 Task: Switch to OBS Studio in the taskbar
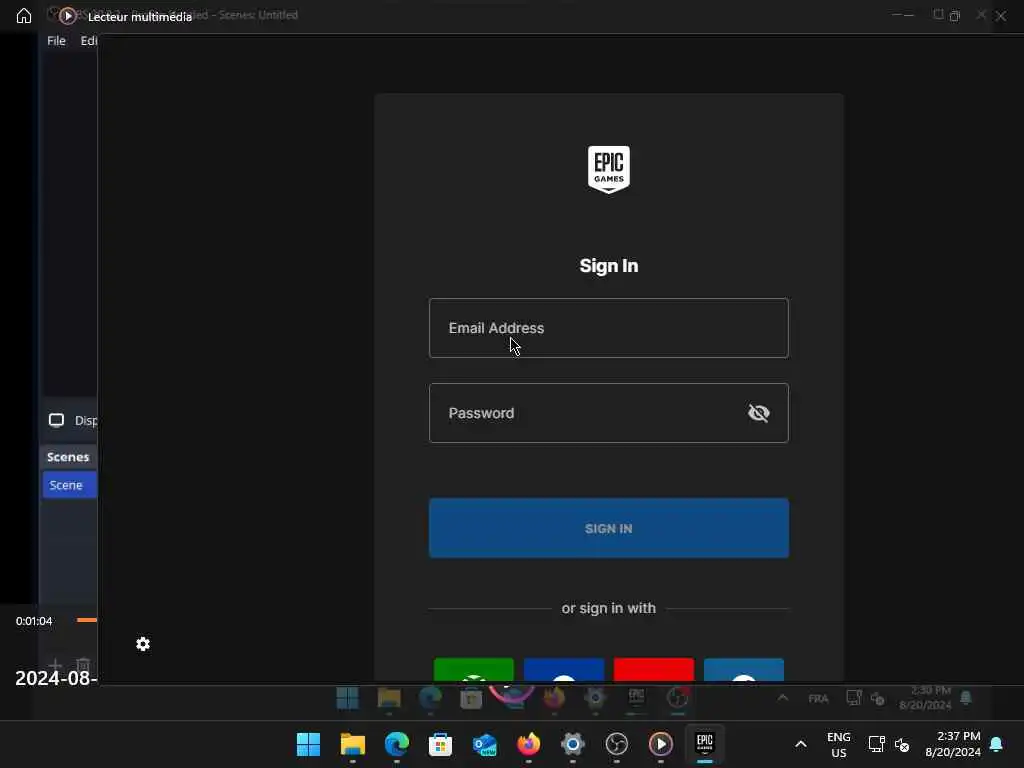[x=616, y=744]
